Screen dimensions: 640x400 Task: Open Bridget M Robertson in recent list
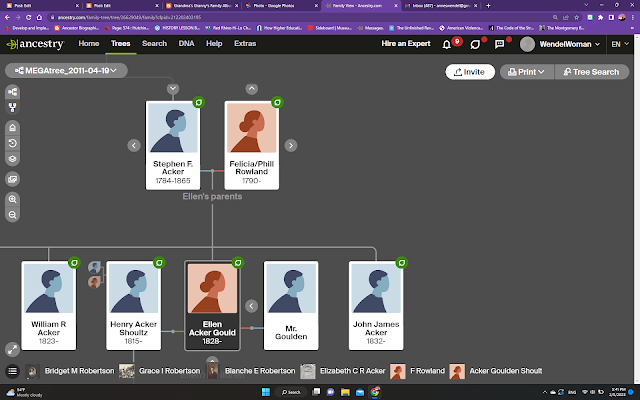[x=70, y=371]
